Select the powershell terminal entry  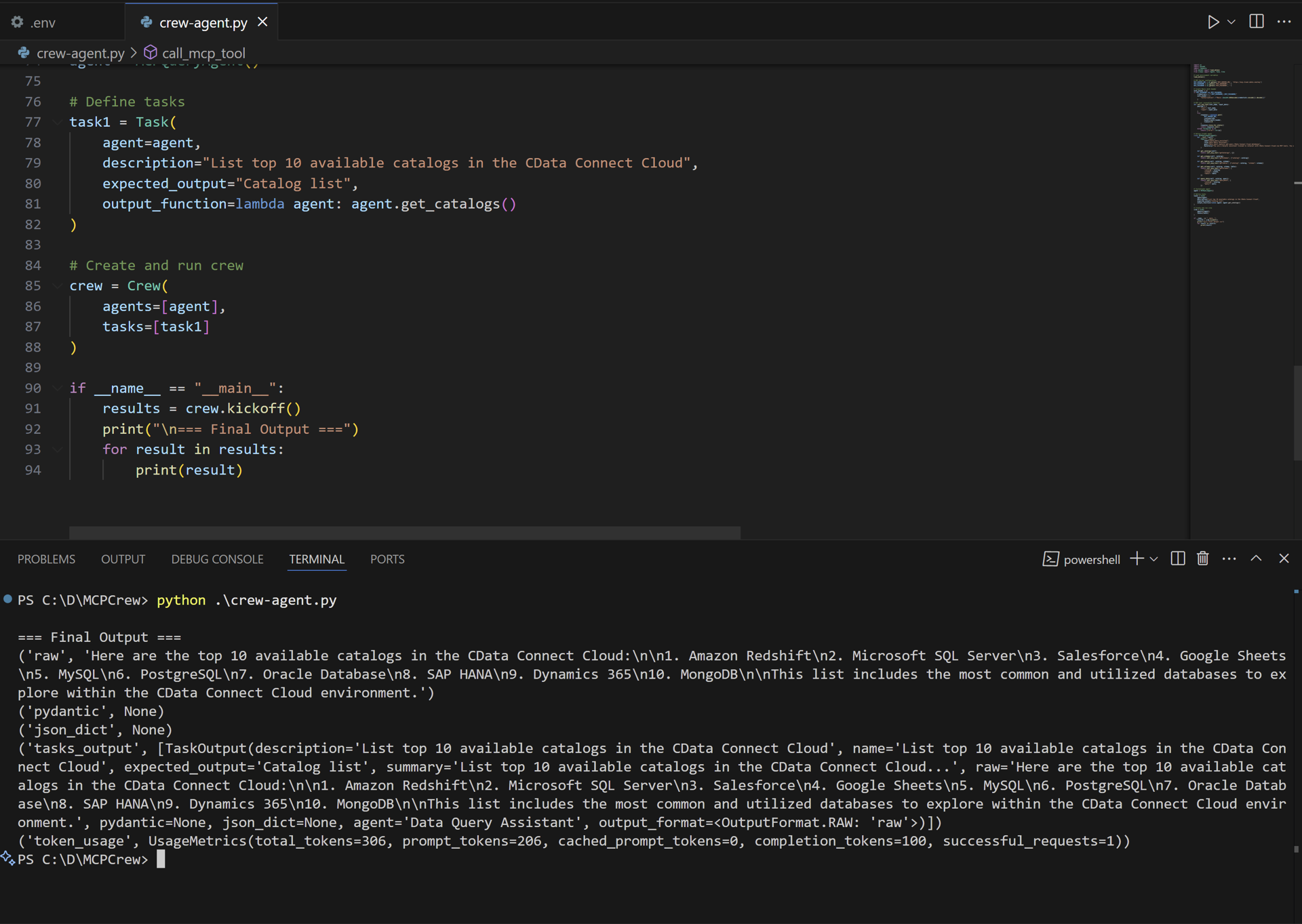tap(1090, 559)
